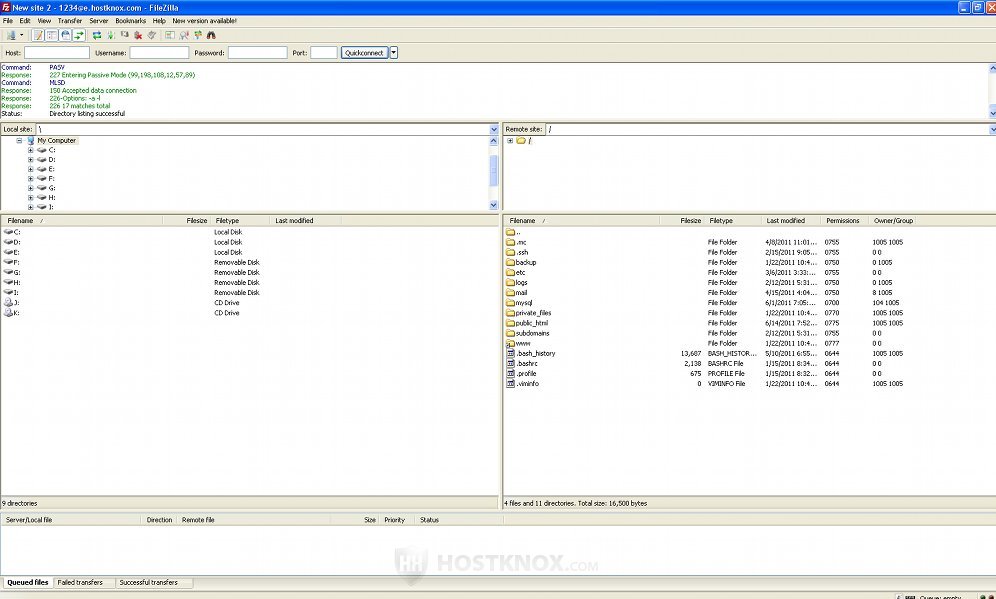Screen dimensions: 996x599
Task: Toggle the transfer queue display
Action: (79, 36)
